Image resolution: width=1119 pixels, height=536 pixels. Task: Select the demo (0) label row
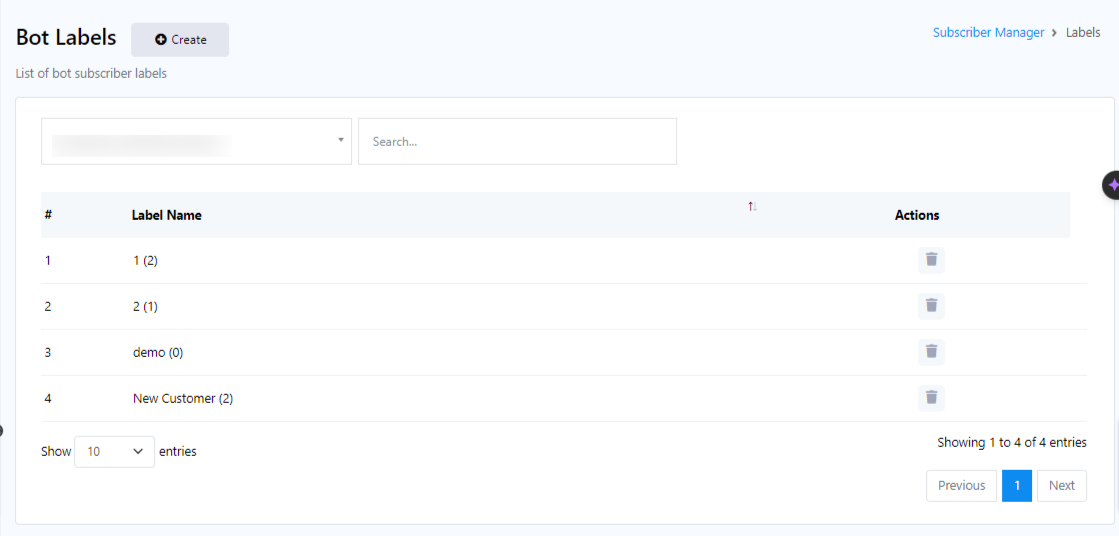click(158, 352)
